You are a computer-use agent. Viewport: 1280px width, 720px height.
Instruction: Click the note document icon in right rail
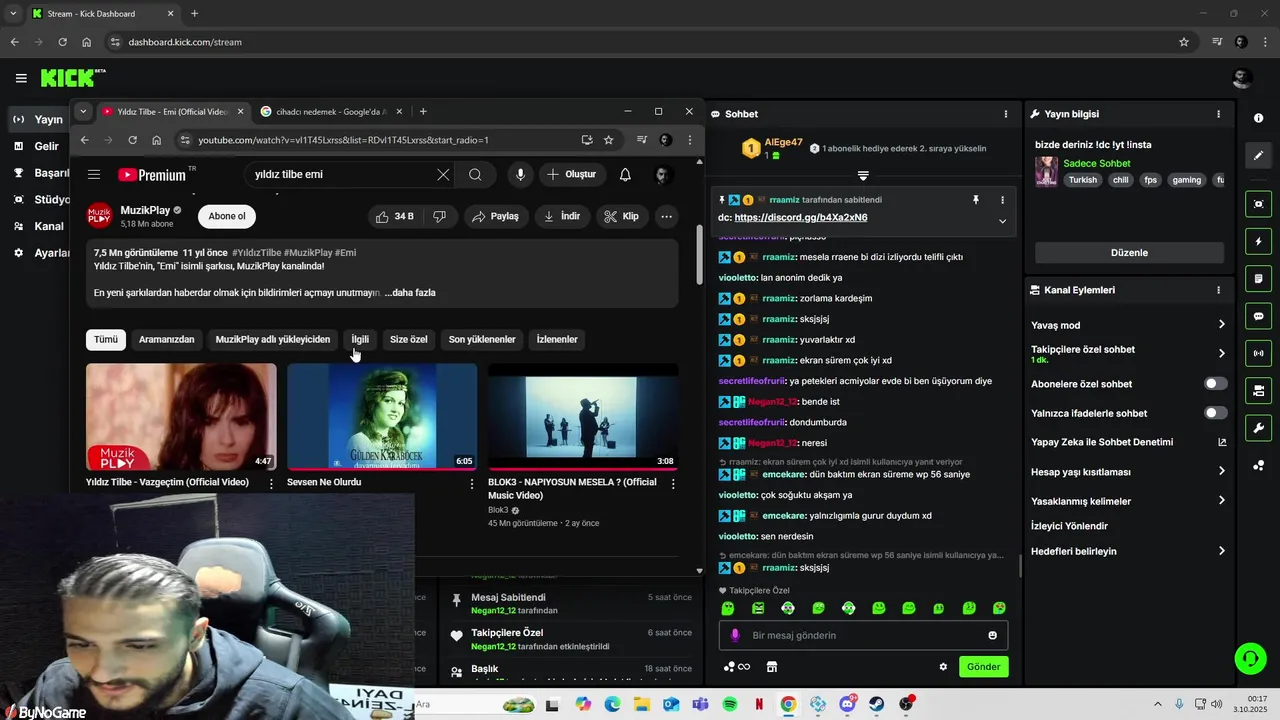tap(1258, 279)
